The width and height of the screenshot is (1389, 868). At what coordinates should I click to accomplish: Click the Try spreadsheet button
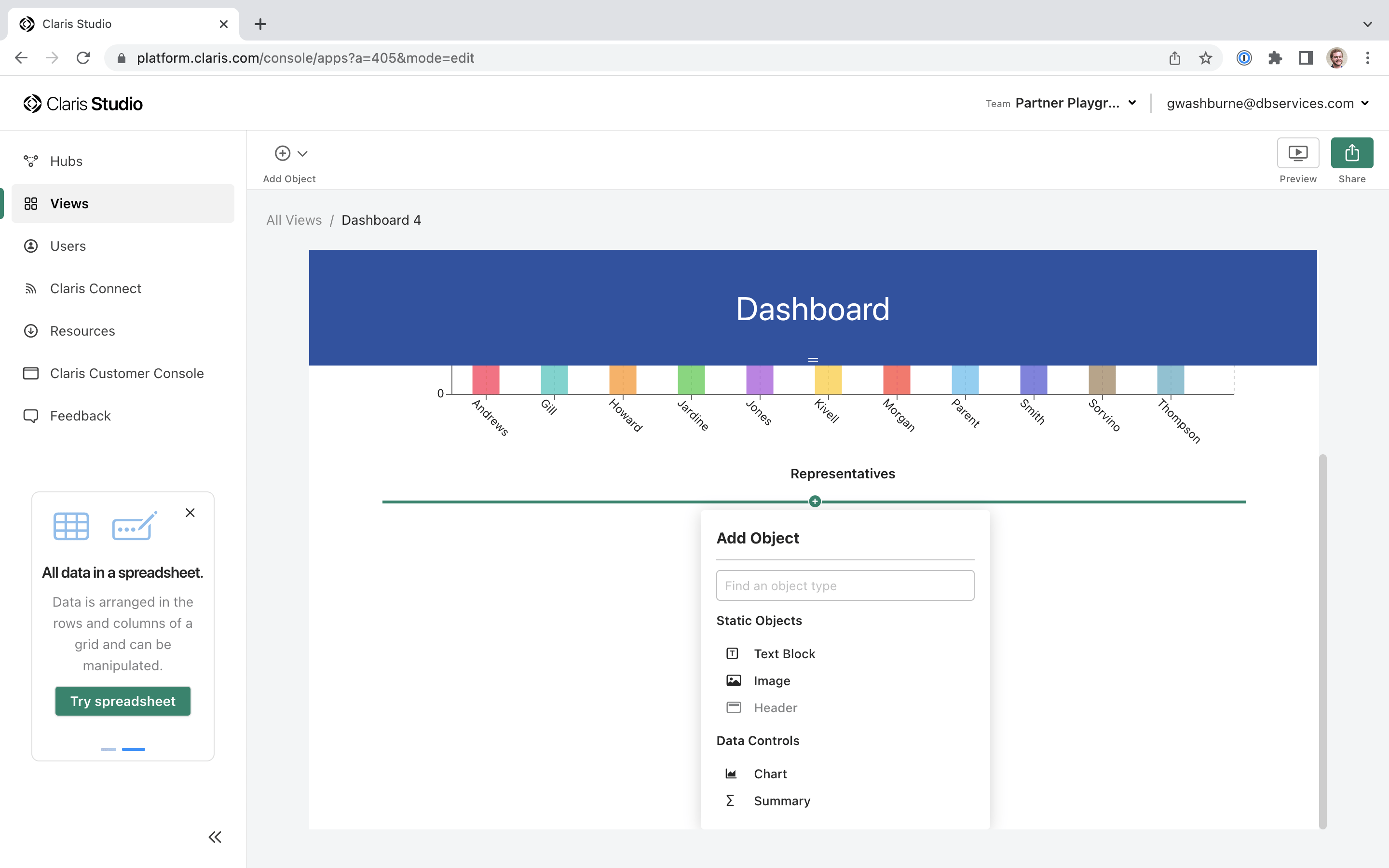coord(123,701)
